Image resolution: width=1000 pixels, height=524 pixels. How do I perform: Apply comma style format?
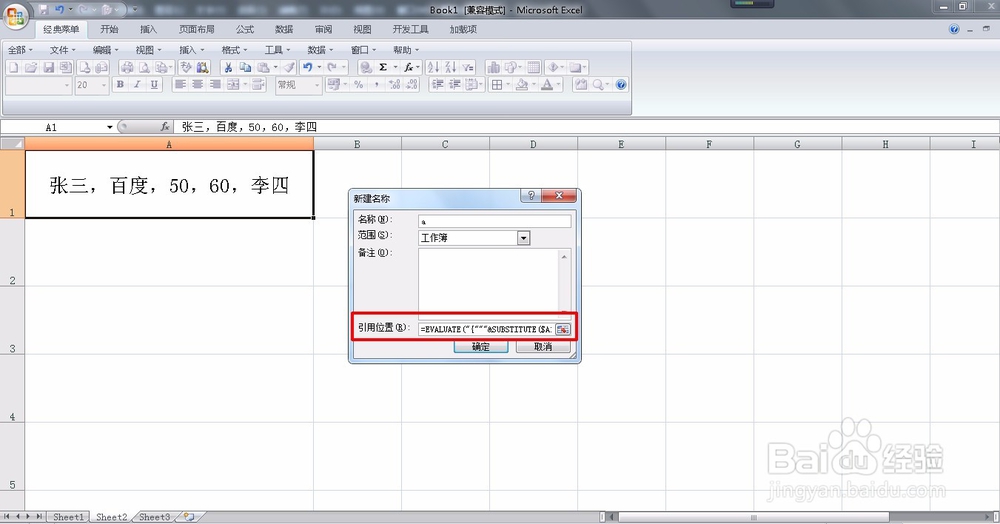click(377, 85)
